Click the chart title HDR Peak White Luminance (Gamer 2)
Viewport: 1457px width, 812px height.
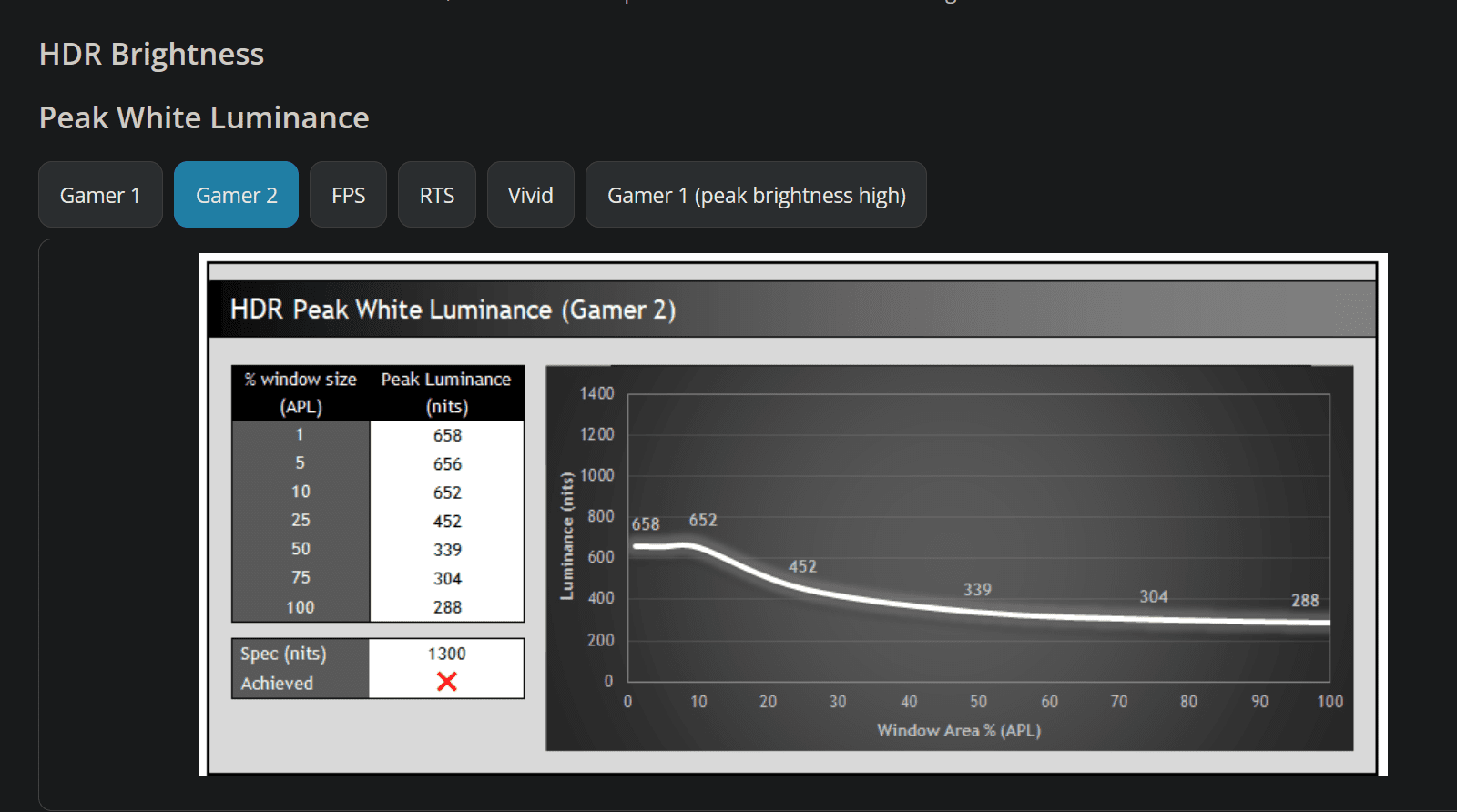(453, 310)
